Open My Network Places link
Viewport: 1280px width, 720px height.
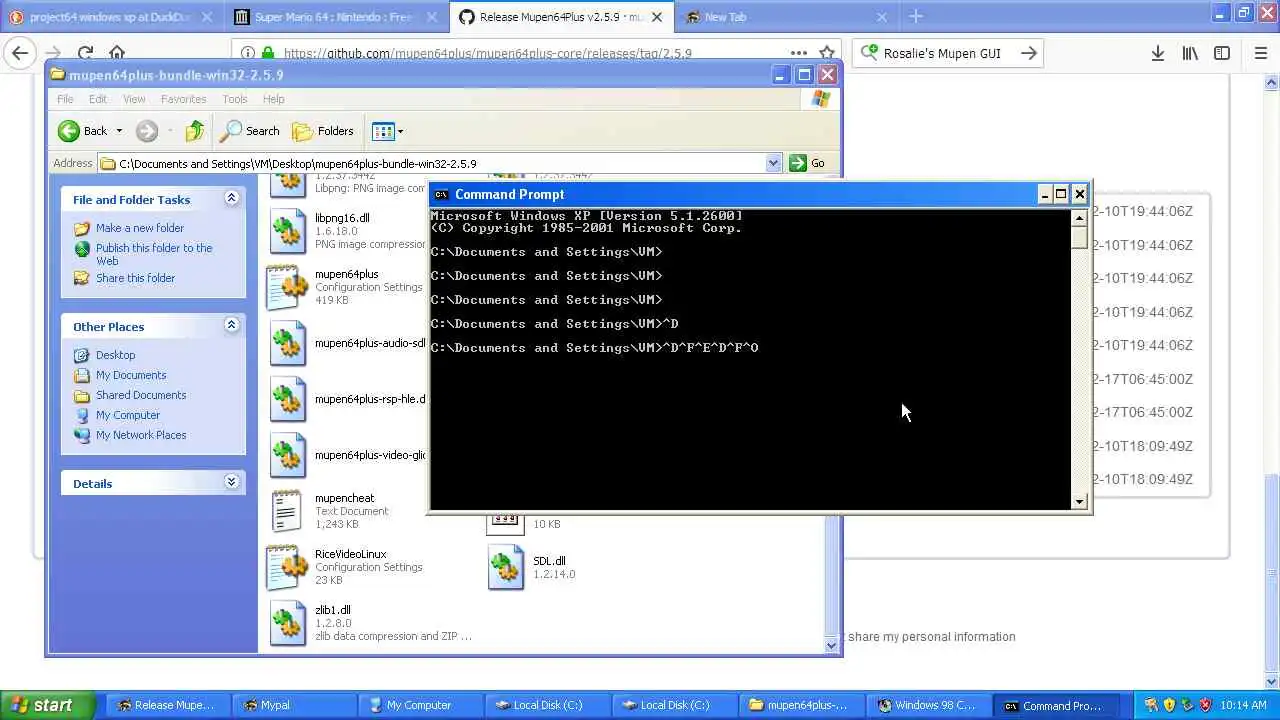pyautogui.click(x=141, y=435)
